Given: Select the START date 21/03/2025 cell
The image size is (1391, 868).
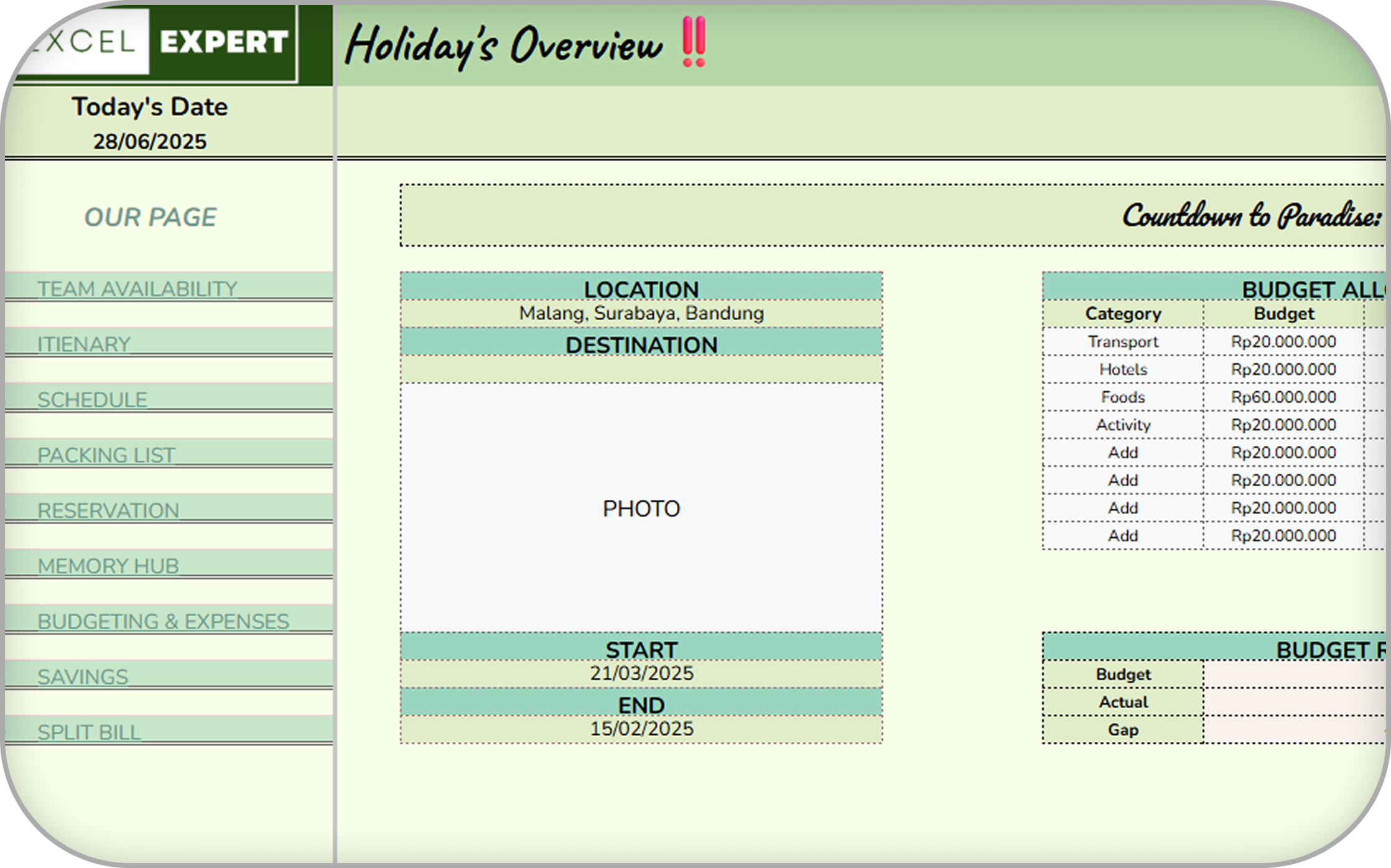Looking at the screenshot, I should [641, 673].
